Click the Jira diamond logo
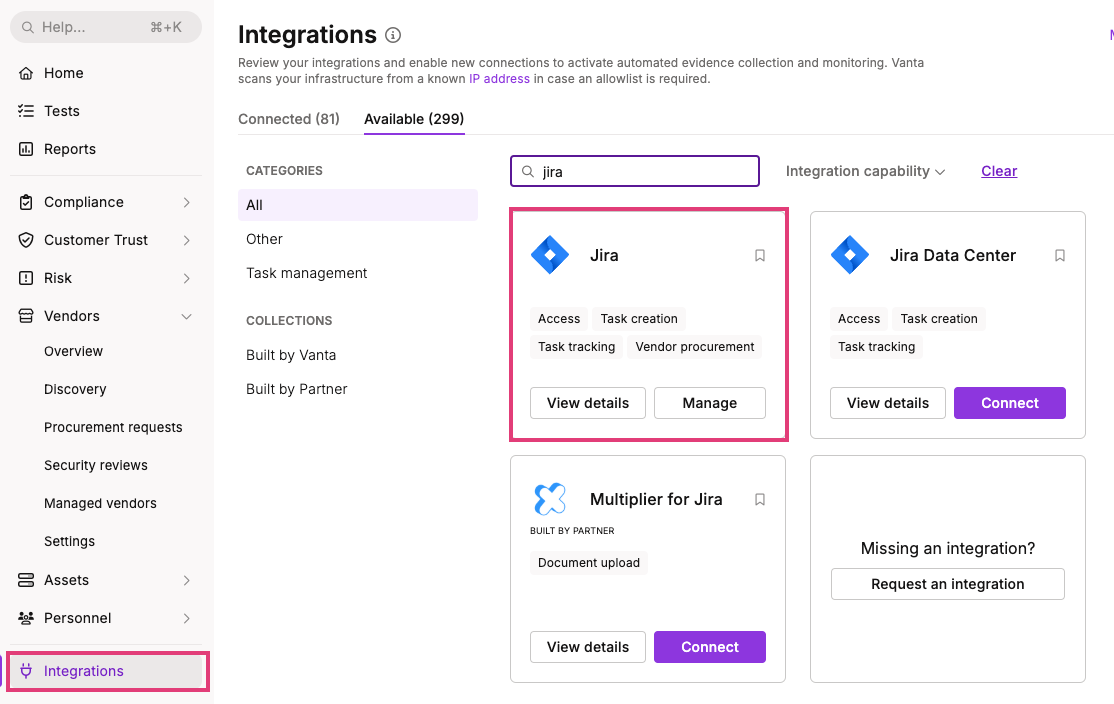 tap(550, 254)
